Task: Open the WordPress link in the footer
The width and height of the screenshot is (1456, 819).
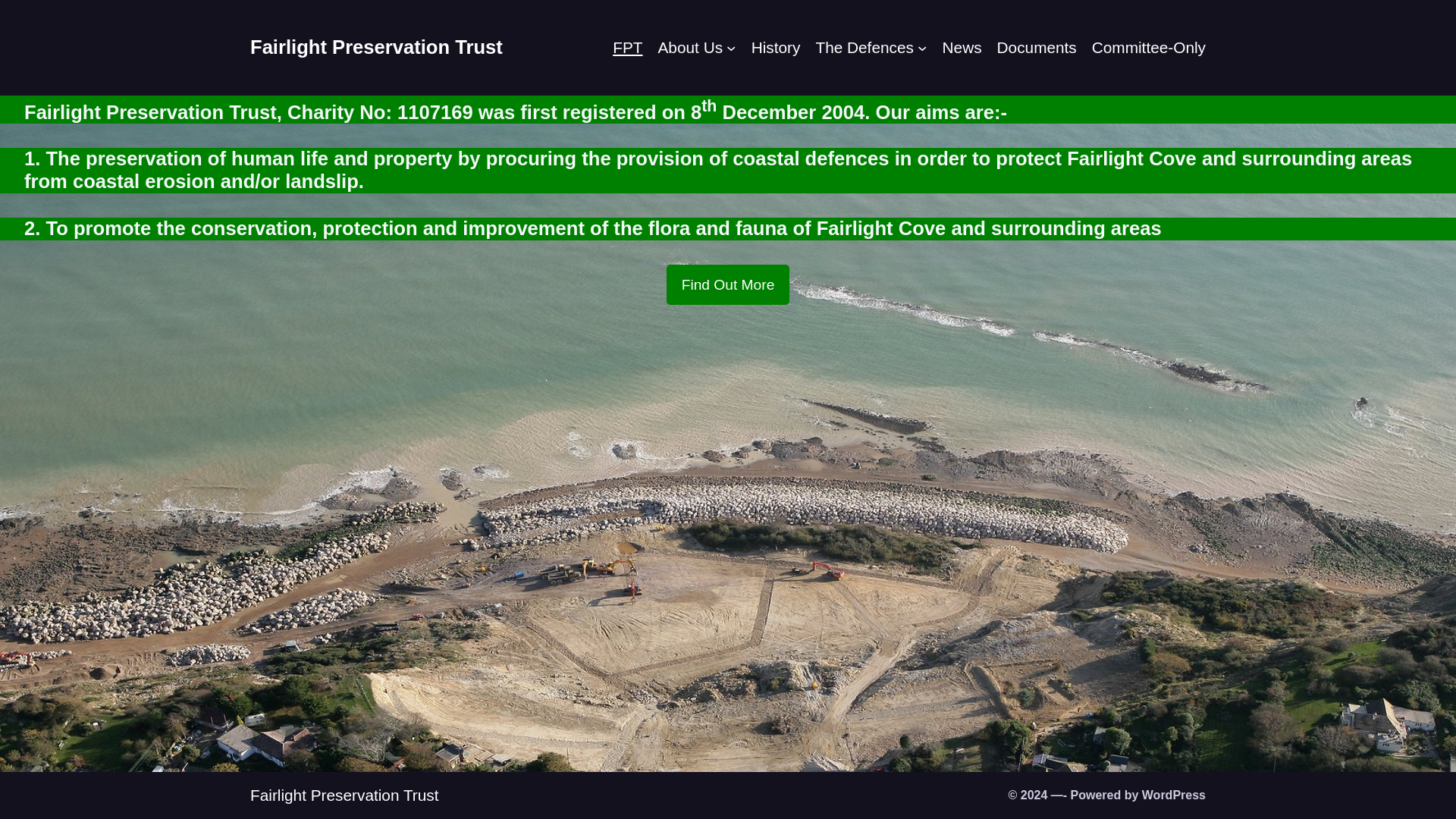Action: [1173, 795]
